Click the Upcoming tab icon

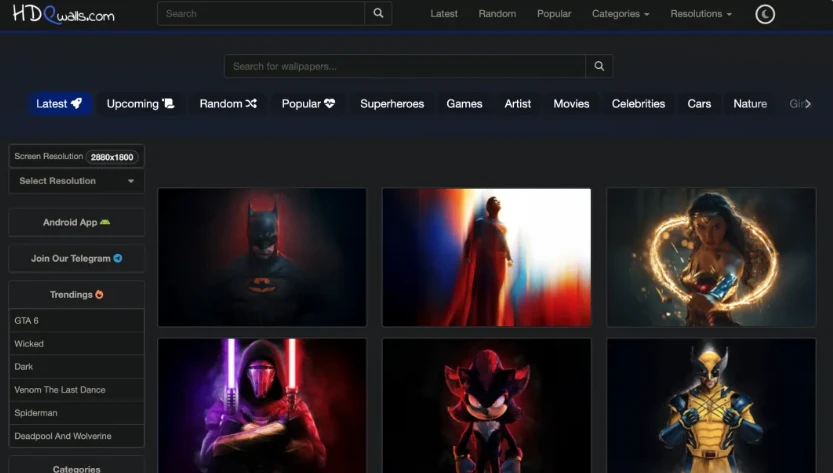[x=168, y=103]
